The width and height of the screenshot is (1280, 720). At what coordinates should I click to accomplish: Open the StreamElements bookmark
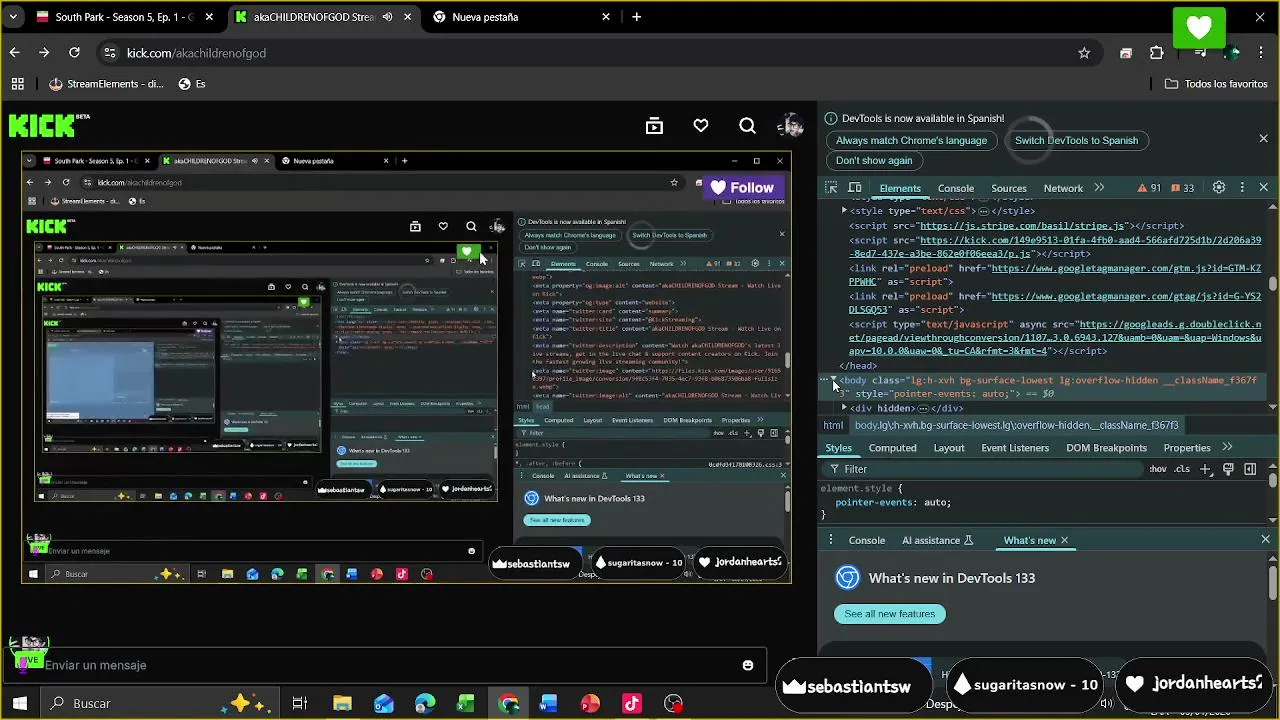point(105,84)
